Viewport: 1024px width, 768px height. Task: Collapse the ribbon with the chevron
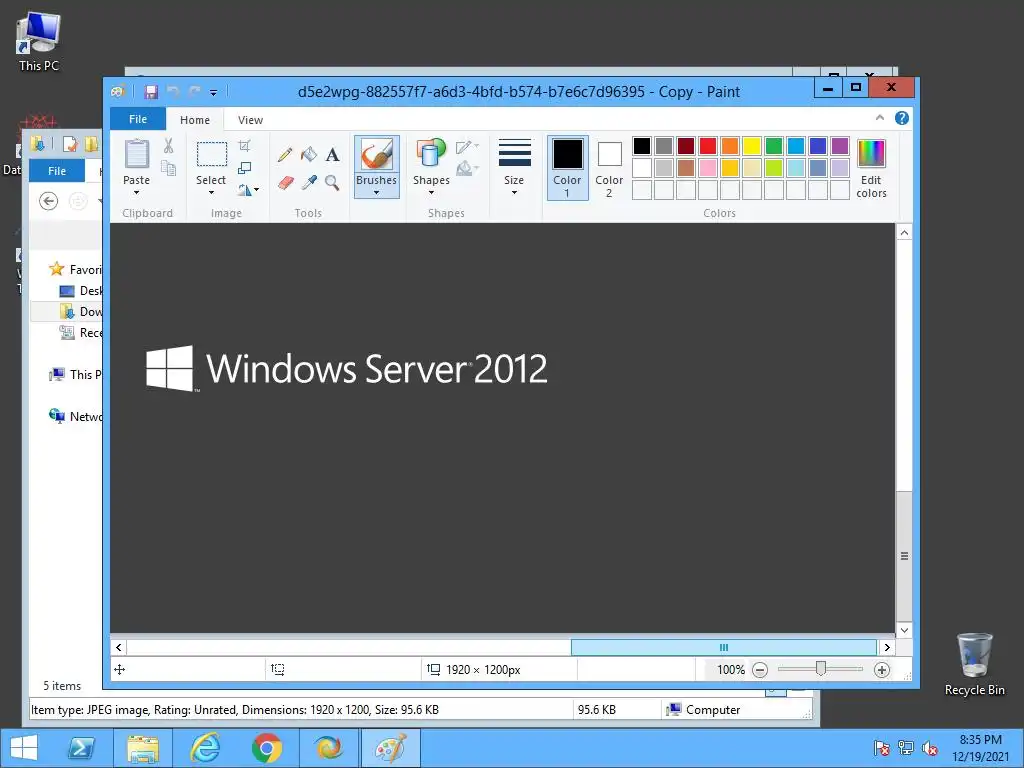880,118
